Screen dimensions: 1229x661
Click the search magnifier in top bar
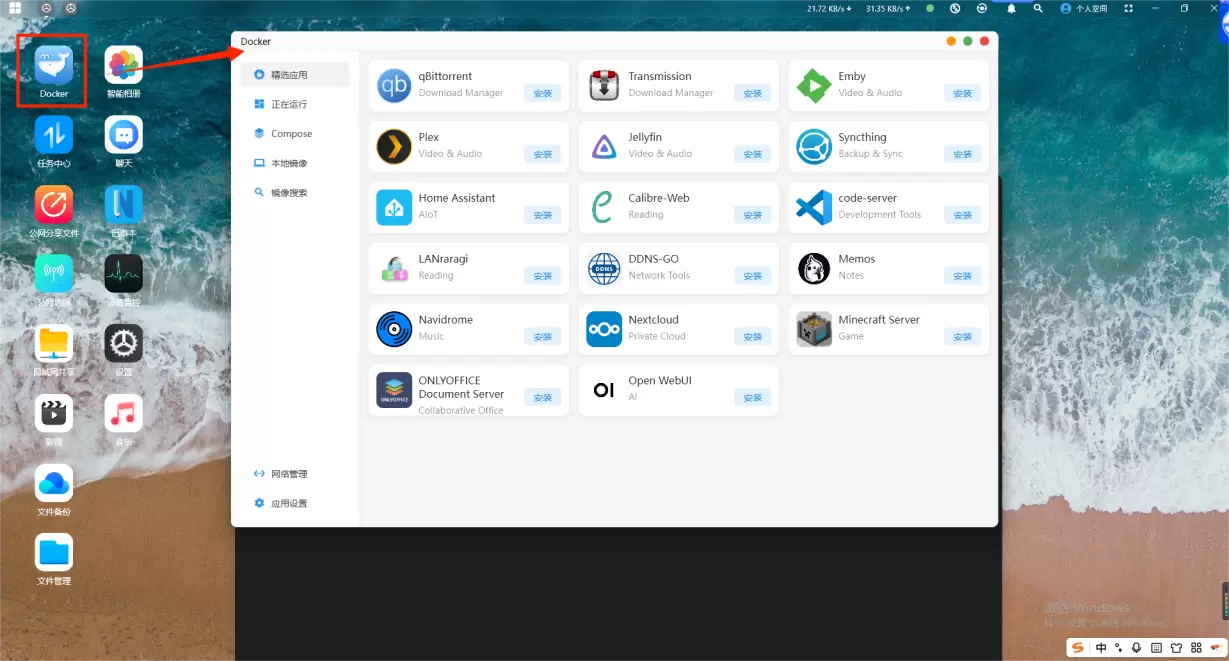click(x=1038, y=8)
